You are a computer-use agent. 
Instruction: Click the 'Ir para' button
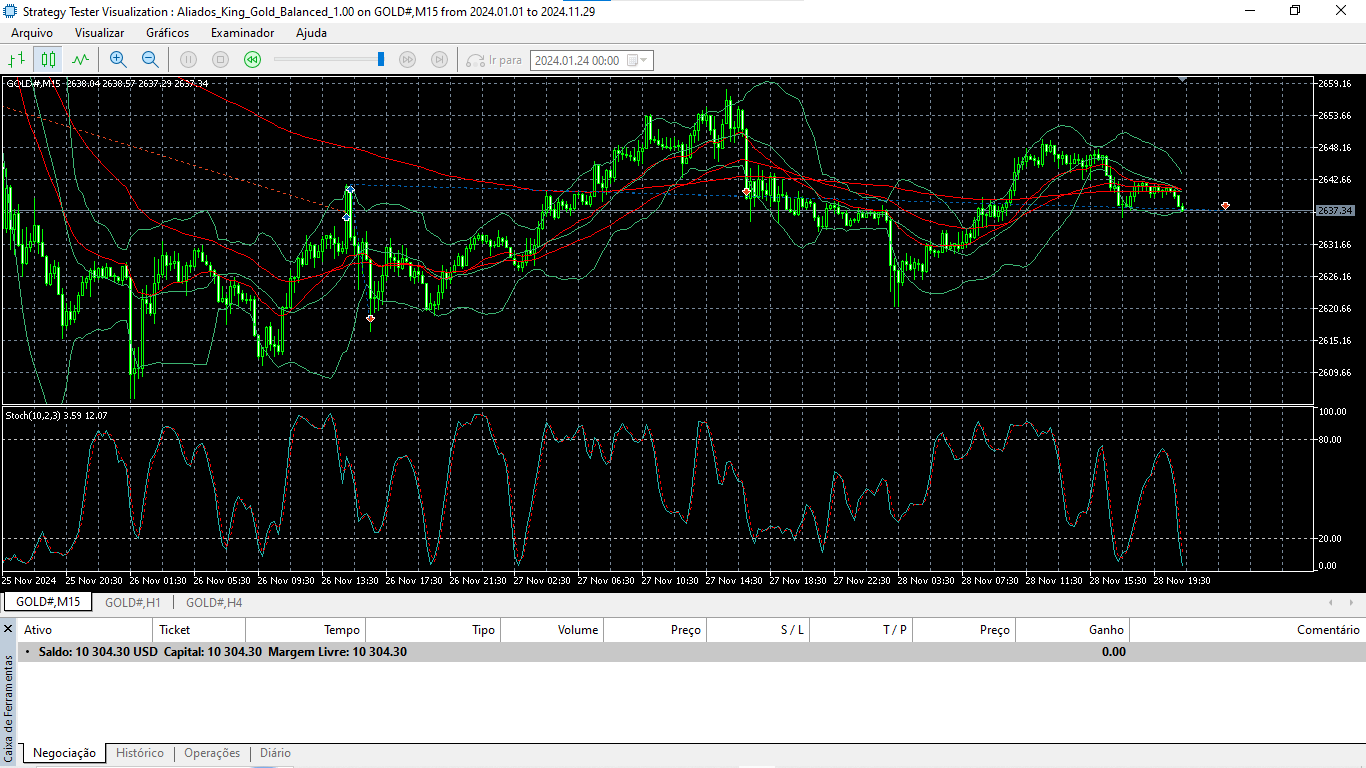(x=494, y=60)
